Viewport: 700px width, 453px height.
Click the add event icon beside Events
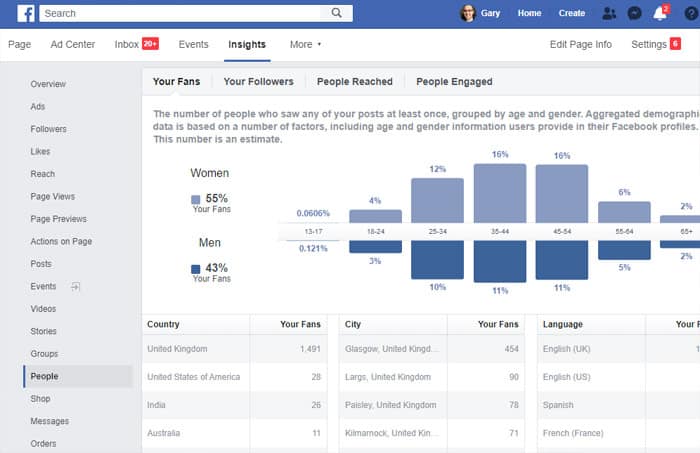[x=75, y=287]
